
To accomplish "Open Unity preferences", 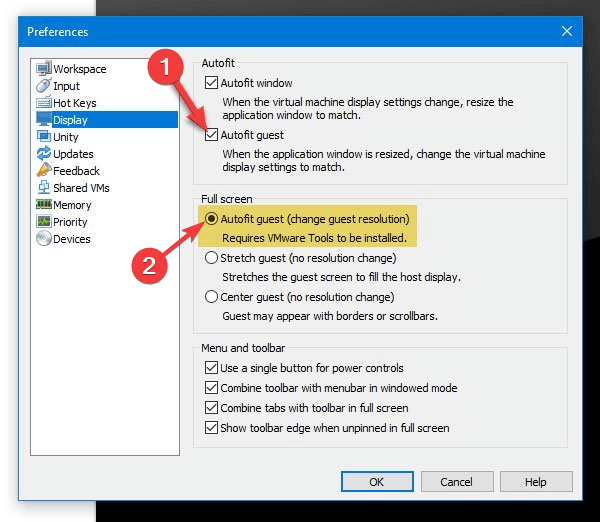I will coord(66,137).
